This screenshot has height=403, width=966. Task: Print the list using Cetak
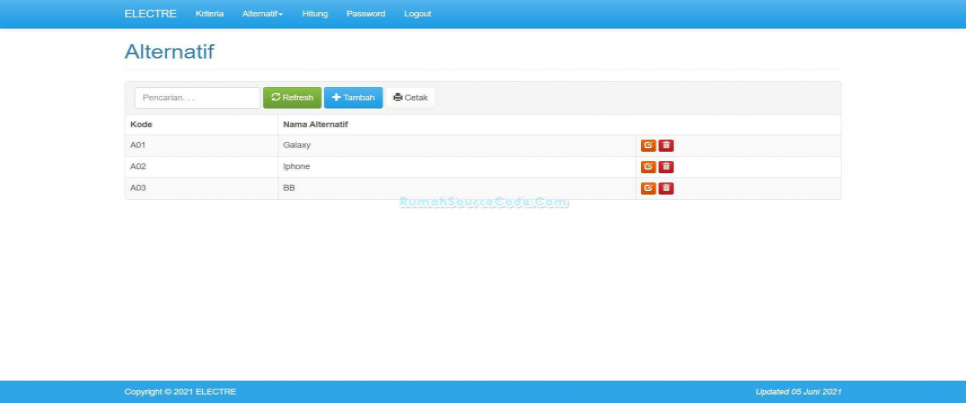click(x=410, y=97)
